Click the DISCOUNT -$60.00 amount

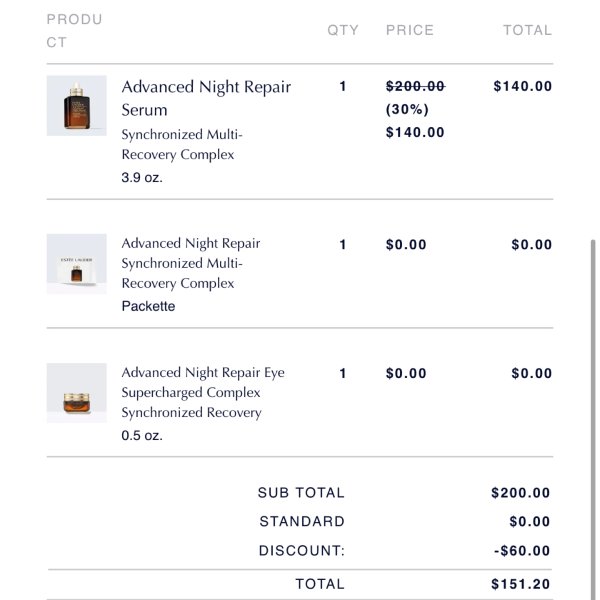(x=522, y=551)
